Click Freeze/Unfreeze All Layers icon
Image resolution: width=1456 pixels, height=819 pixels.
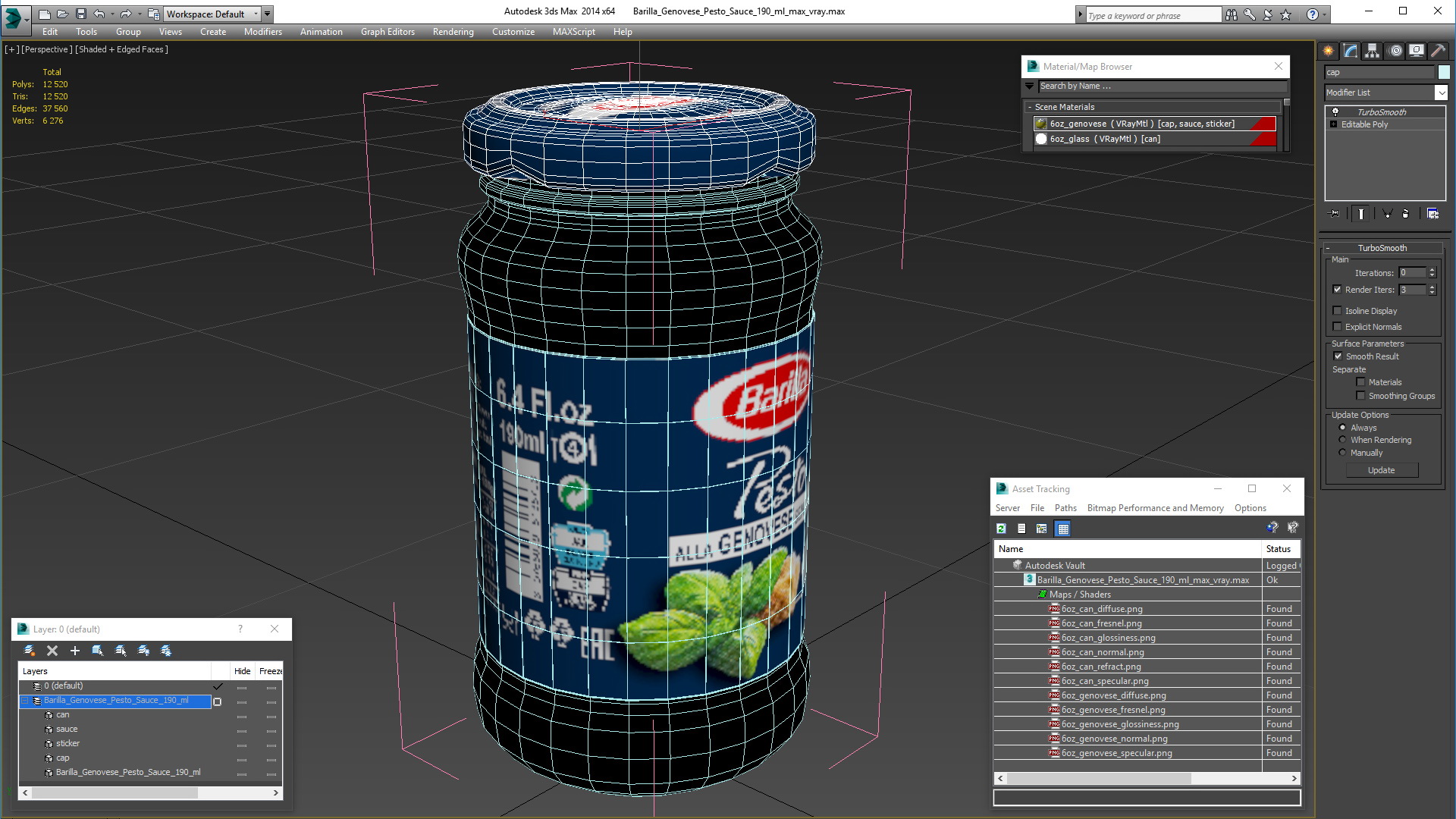coord(166,651)
